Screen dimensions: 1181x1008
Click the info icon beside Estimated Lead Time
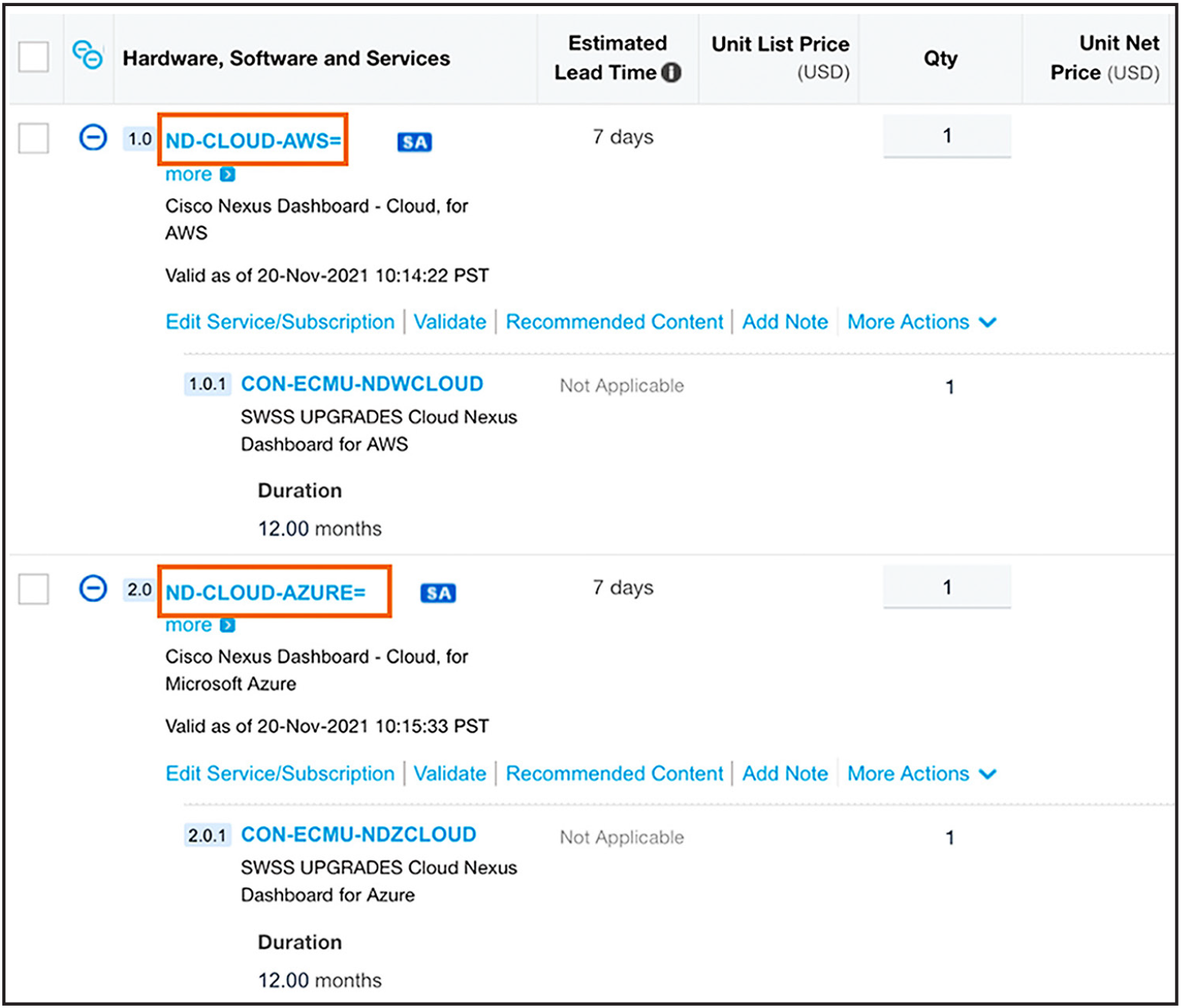point(670,73)
